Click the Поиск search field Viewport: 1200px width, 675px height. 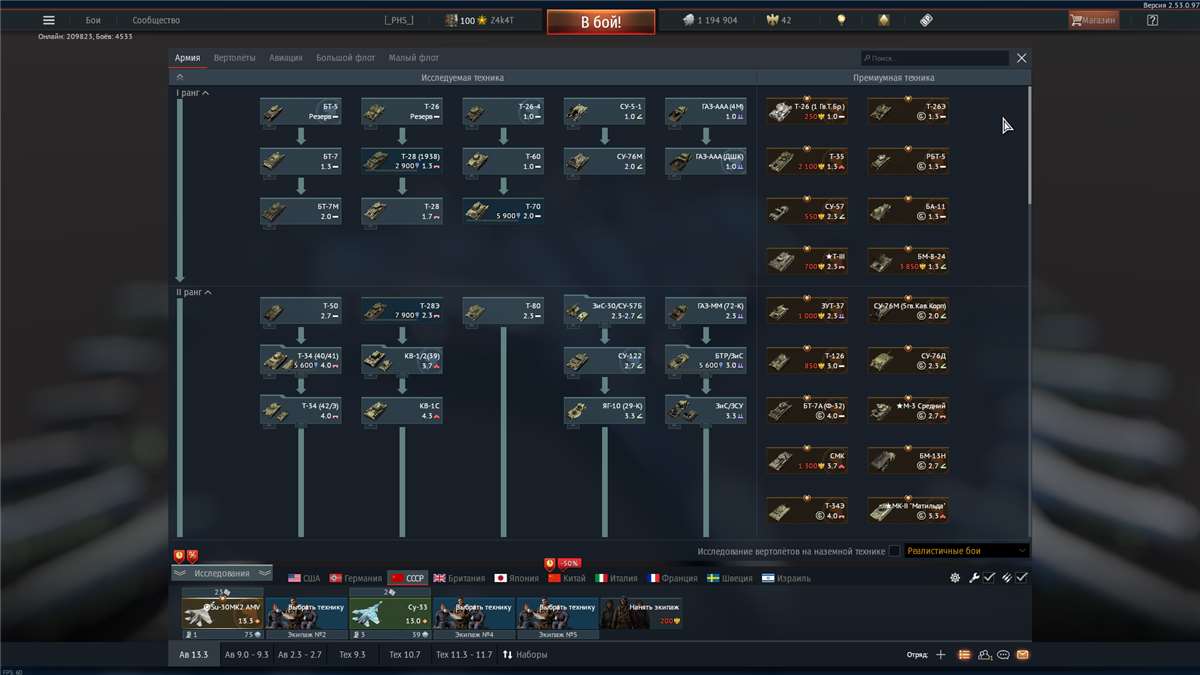click(935, 59)
